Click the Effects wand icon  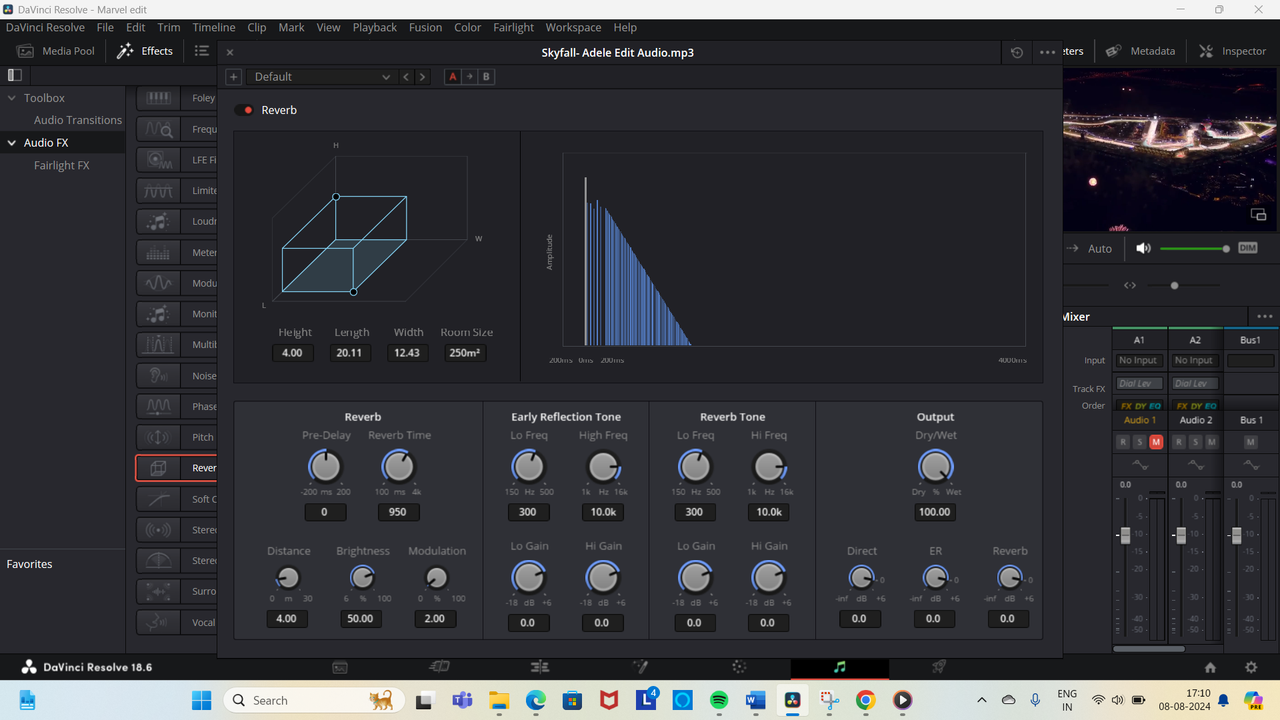coord(125,51)
